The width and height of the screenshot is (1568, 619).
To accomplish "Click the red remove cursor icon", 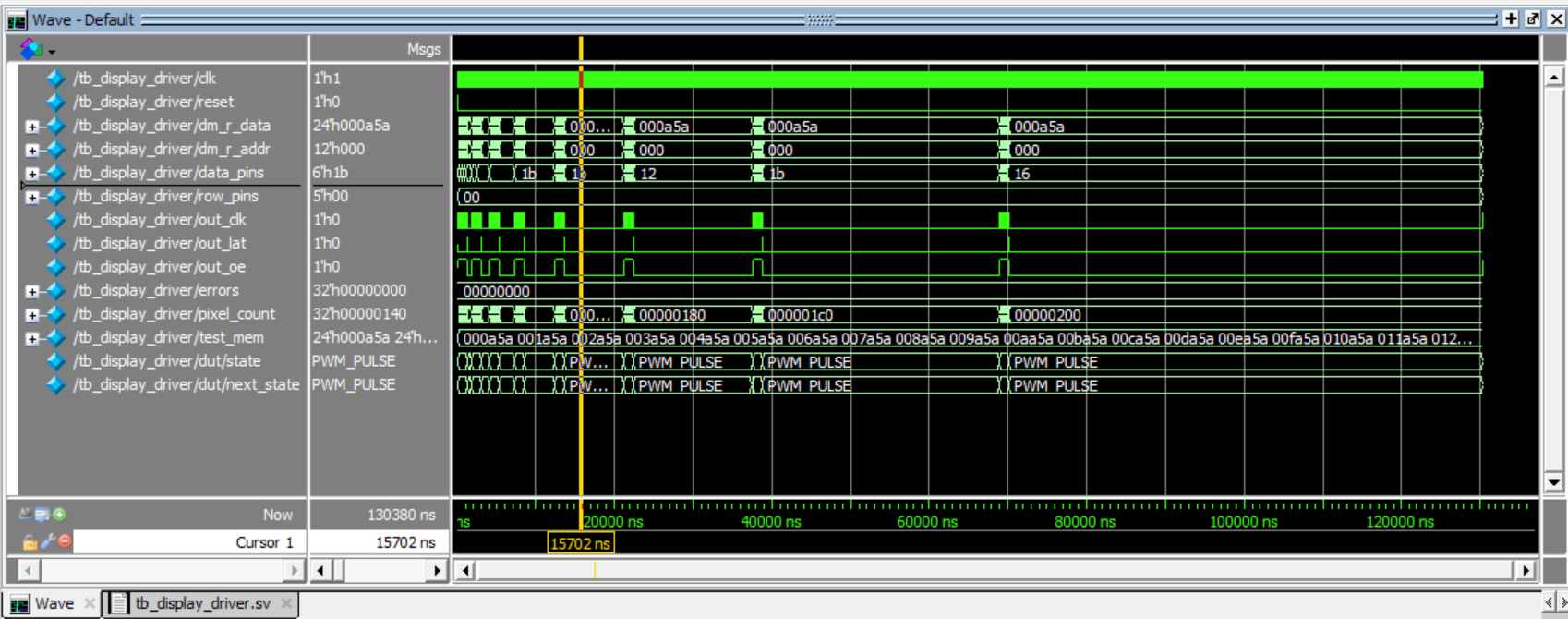I will click(65, 541).
